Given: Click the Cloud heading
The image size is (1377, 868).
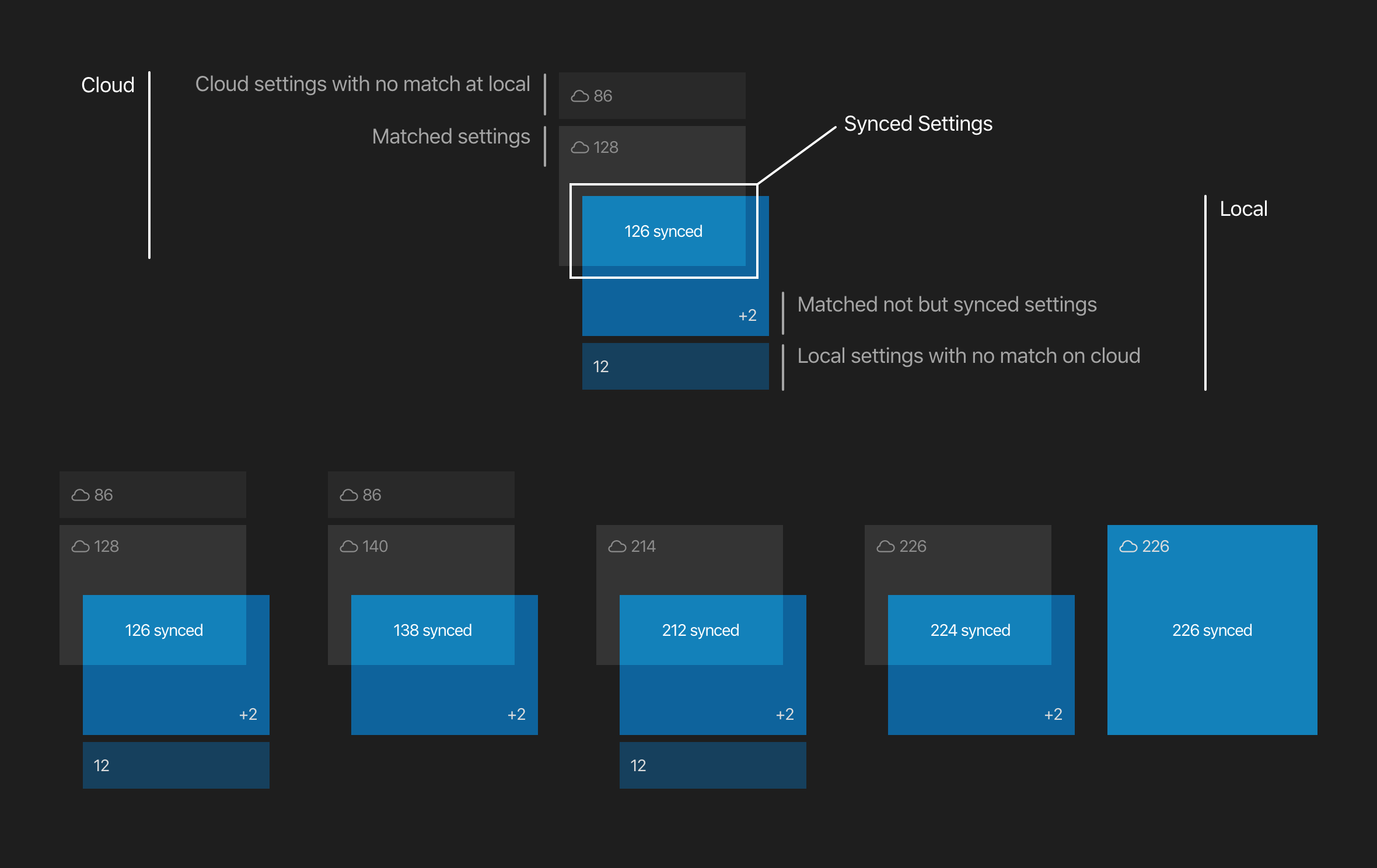Looking at the screenshot, I should tap(108, 85).
